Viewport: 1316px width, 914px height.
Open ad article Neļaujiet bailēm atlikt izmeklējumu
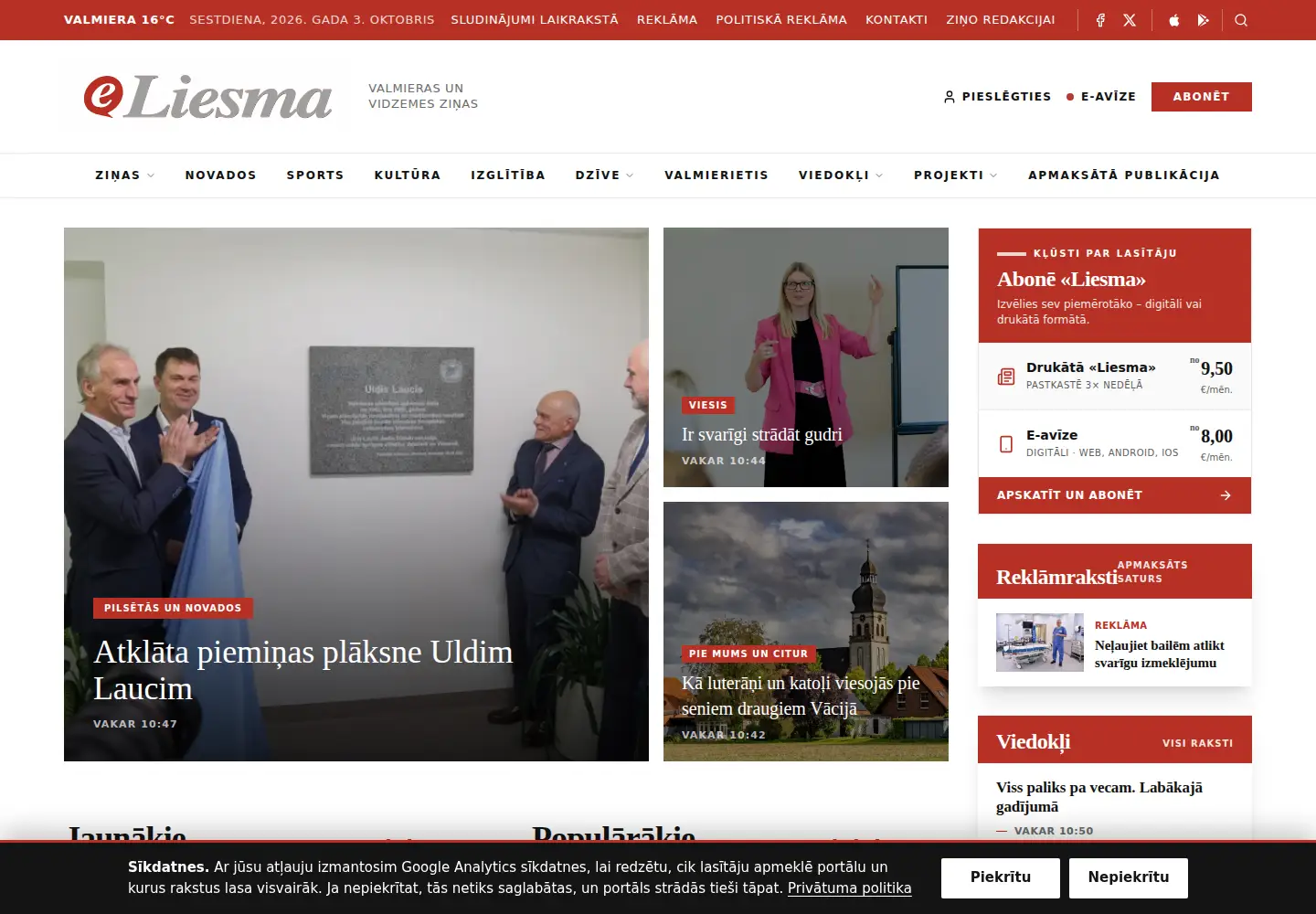point(1160,654)
